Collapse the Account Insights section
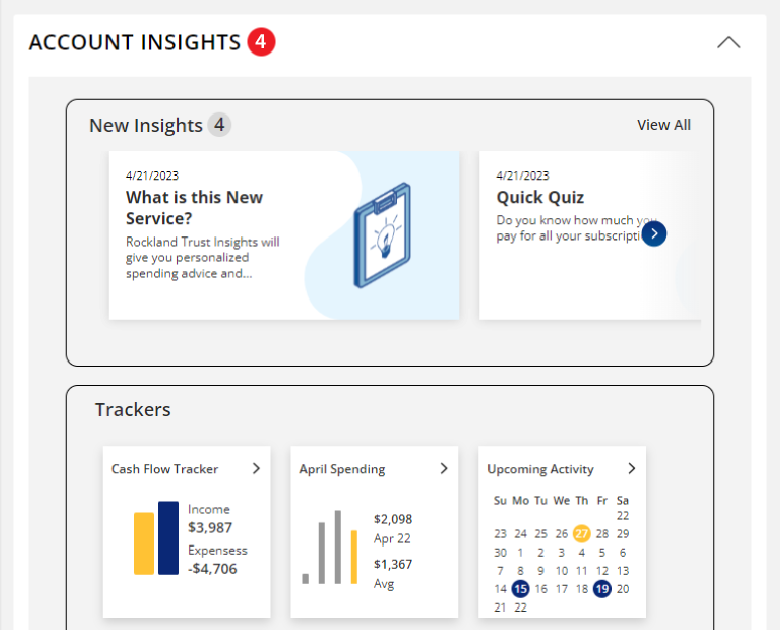The image size is (780, 630). (x=729, y=42)
